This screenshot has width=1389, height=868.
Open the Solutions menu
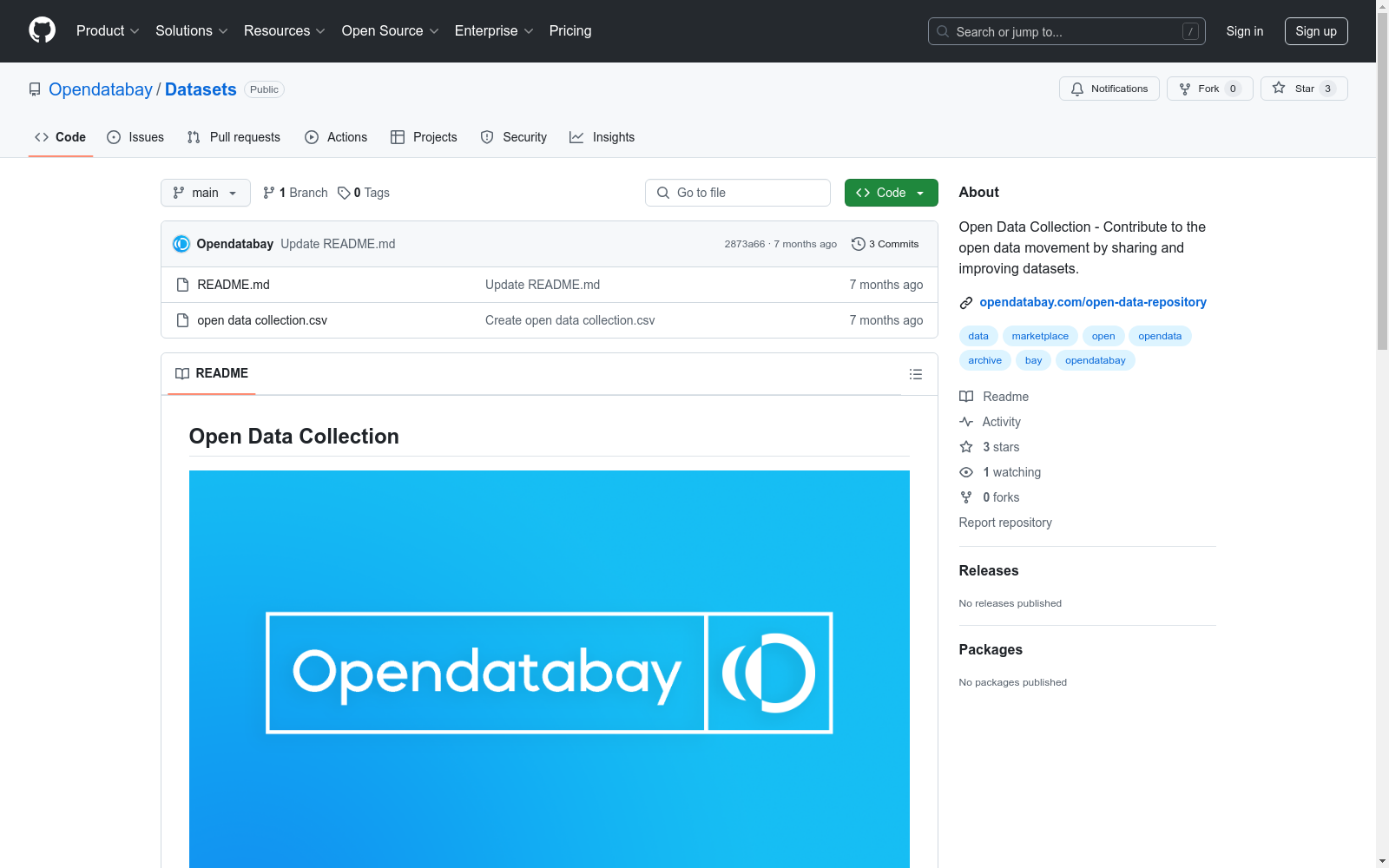(x=192, y=31)
